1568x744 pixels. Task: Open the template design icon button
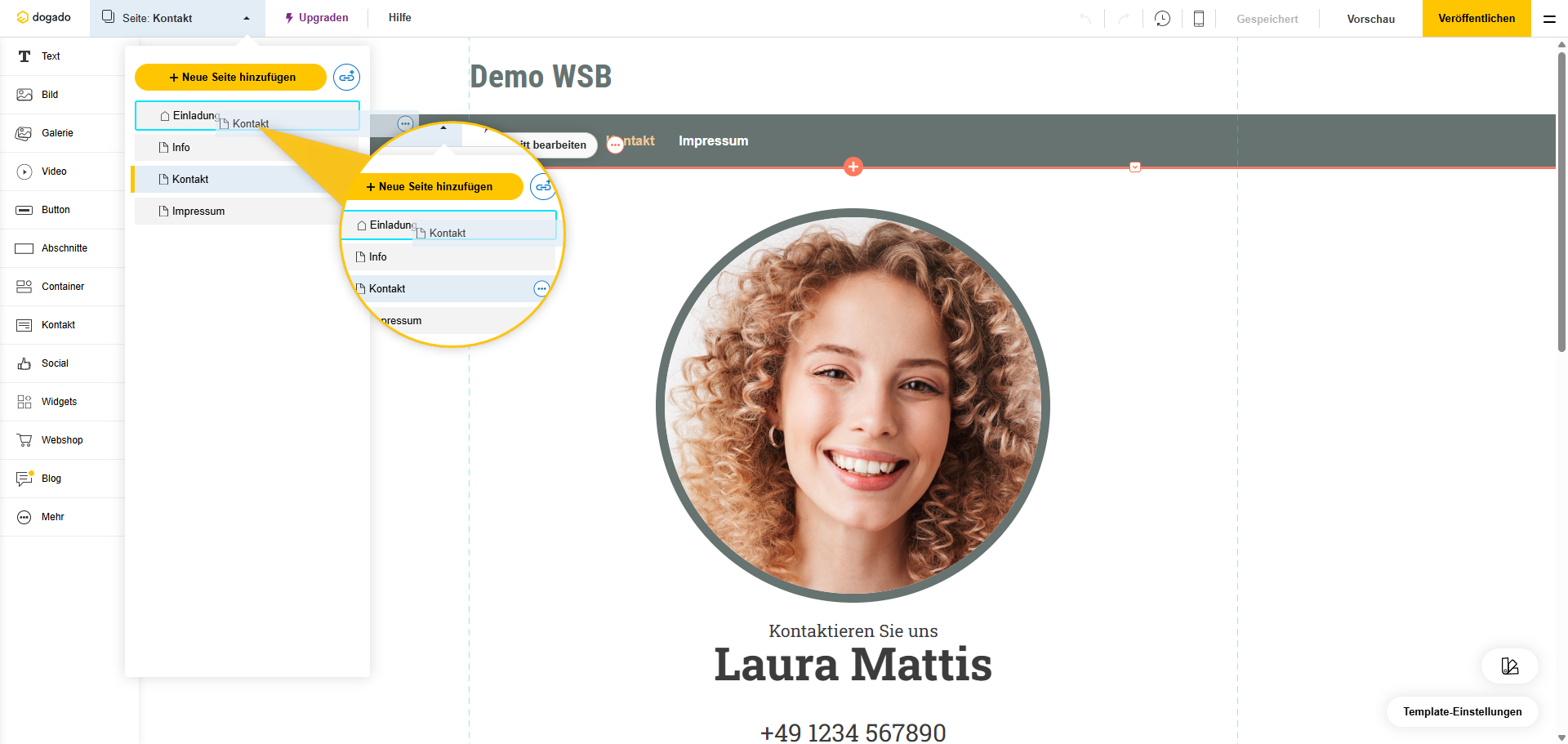coord(1509,666)
